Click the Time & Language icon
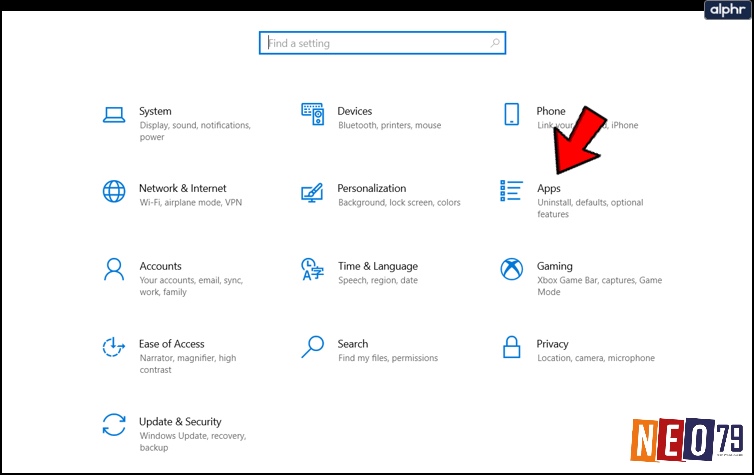 click(x=313, y=269)
